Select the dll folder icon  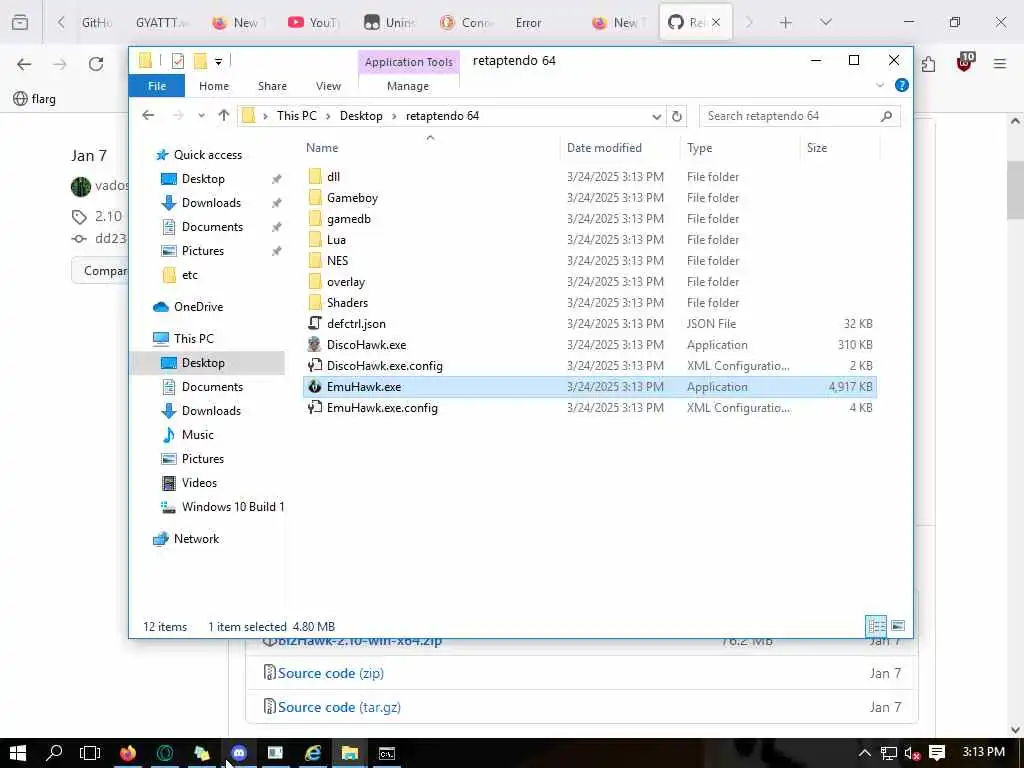[x=315, y=176]
